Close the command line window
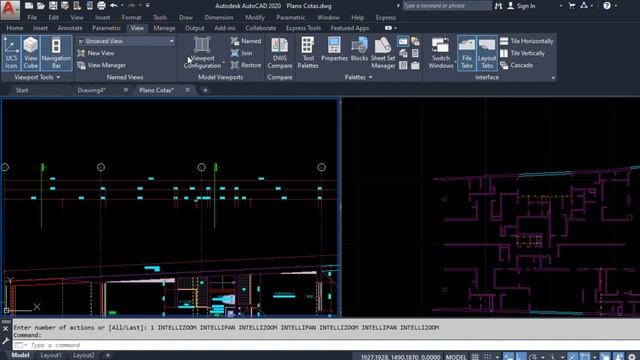The height and width of the screenshot is (360, 640). (5, 329)
